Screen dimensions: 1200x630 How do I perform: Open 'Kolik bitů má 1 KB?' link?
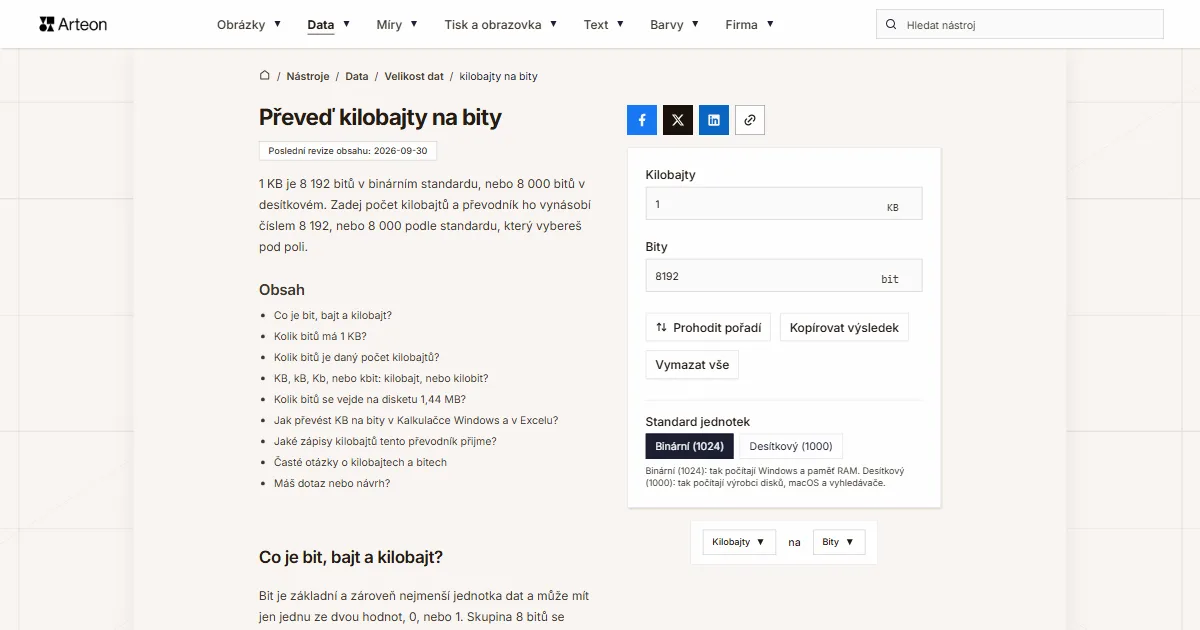320,336
